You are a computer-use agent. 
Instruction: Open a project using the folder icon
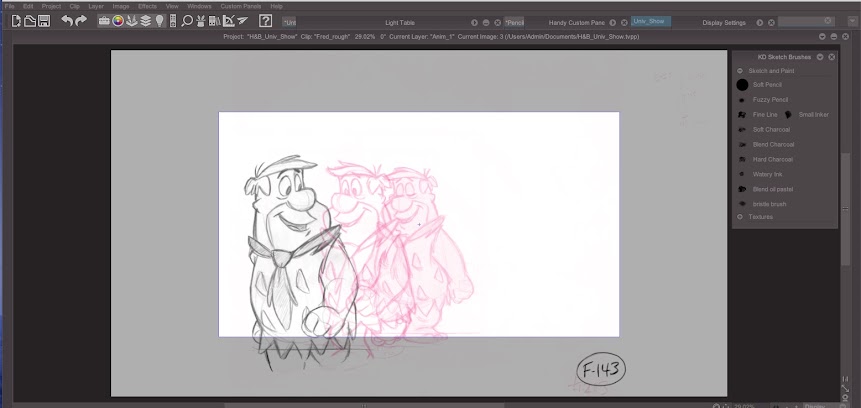30,21
